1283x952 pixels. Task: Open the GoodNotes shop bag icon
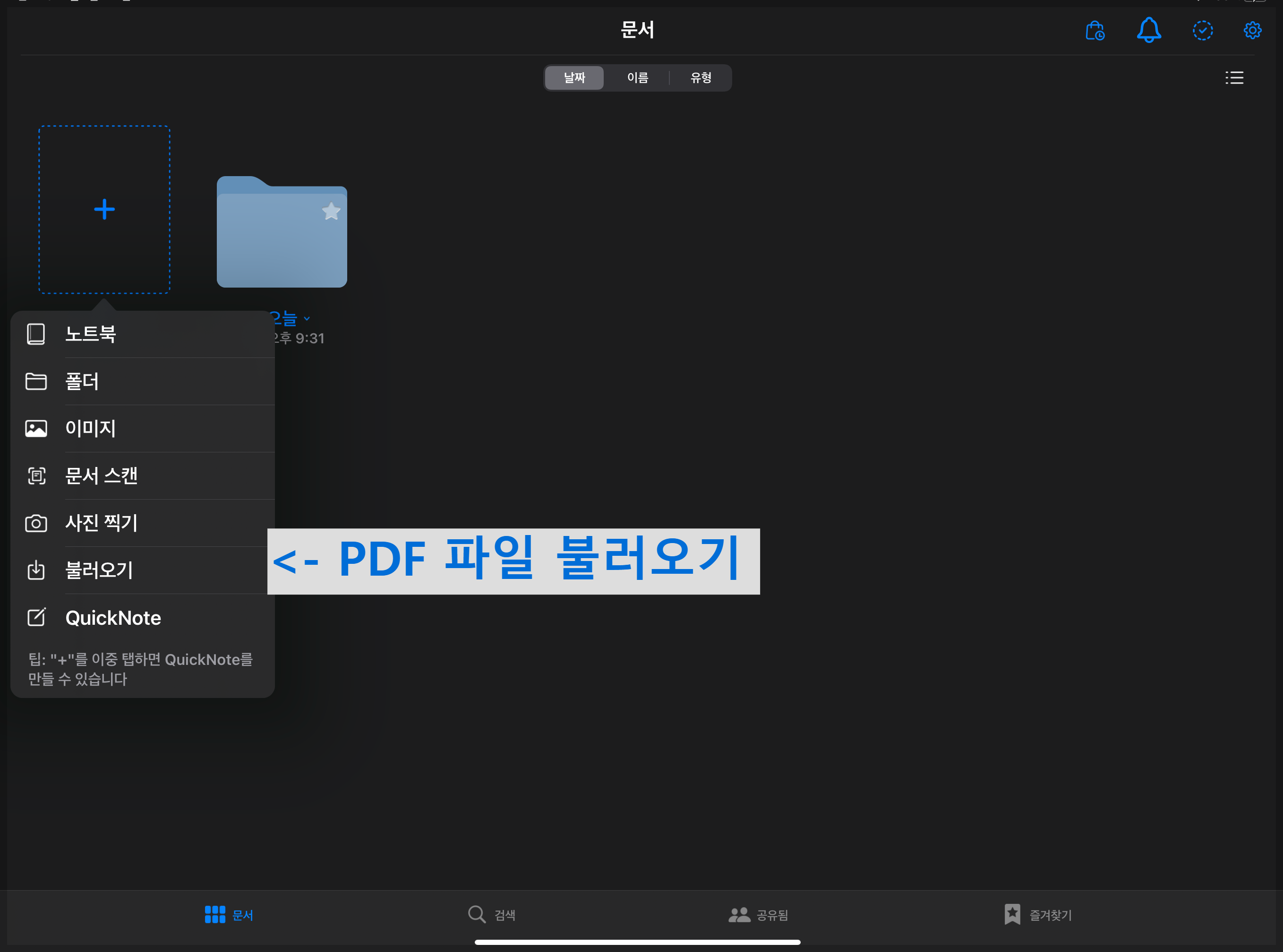click(x=1095, y=31)
